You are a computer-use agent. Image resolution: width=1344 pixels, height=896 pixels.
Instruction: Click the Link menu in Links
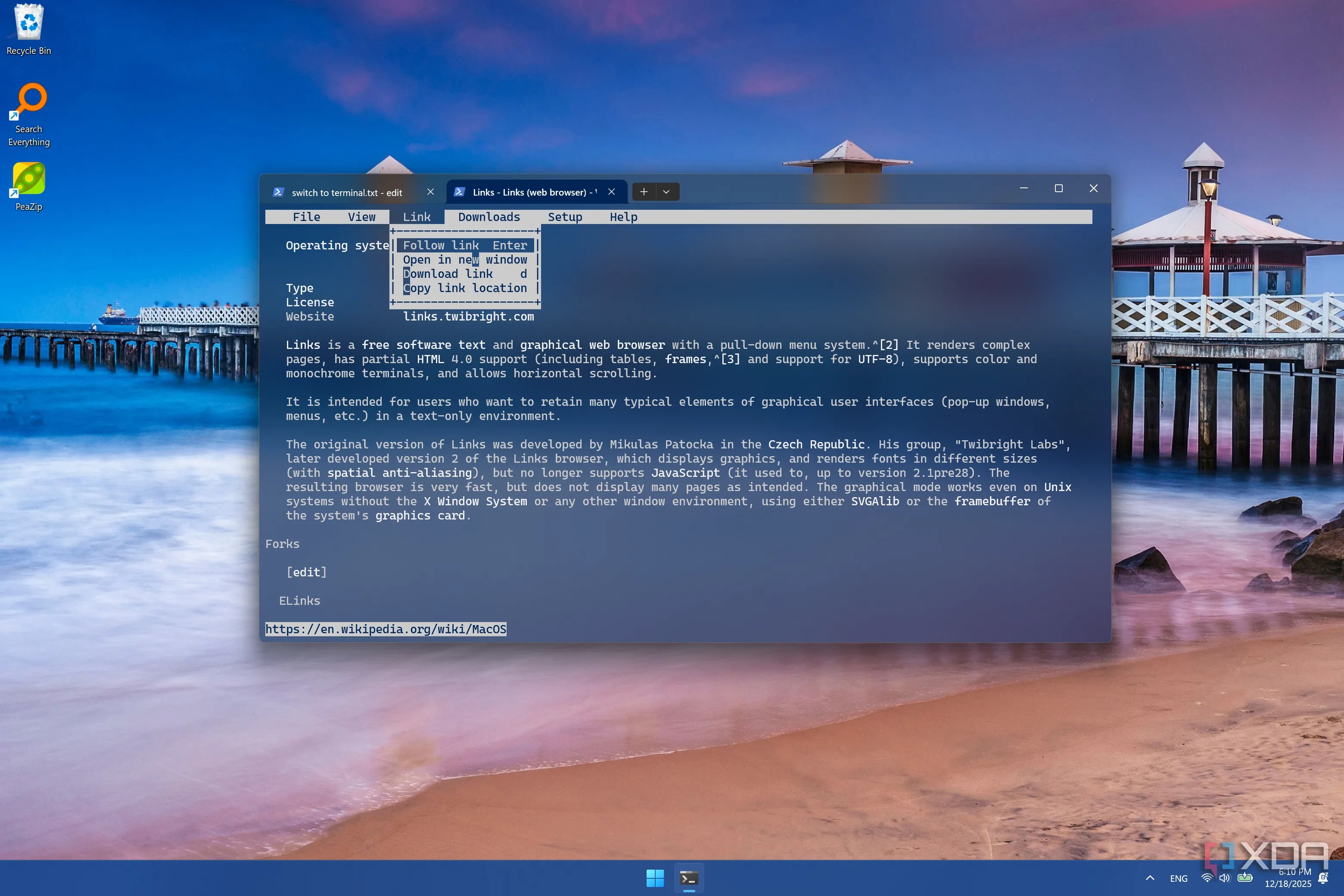coord(417,217)
